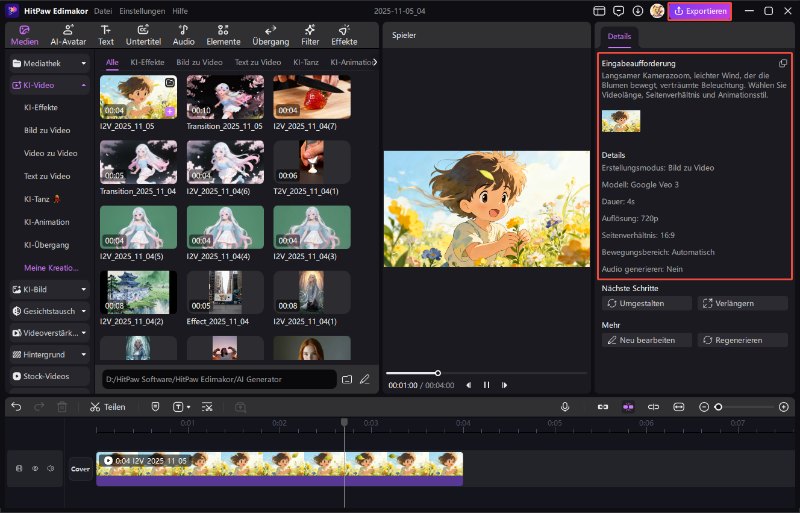Switch to the KI-Effekte tab
Image resolution: width=800 pixels, height=513 pixels.
pos(148,62)
